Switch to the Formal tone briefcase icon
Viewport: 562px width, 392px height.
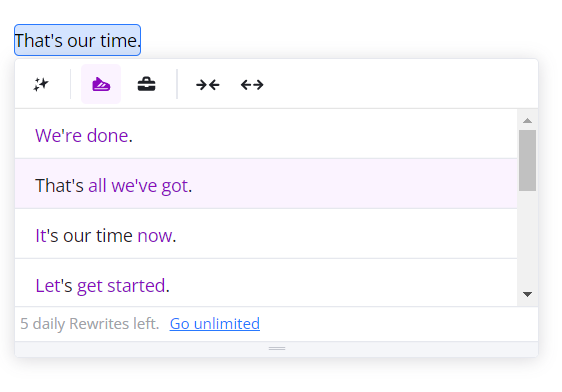click(147, 85)
